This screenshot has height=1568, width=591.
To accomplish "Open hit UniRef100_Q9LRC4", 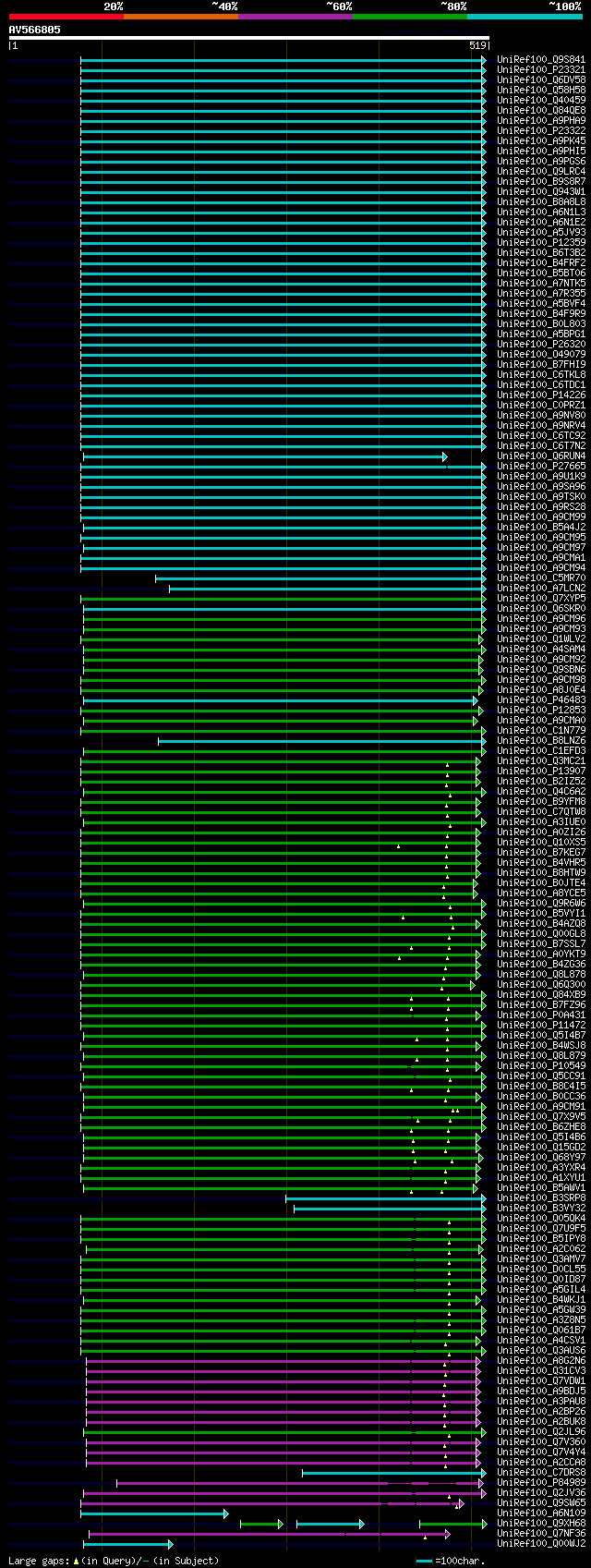I will (541, 172).
